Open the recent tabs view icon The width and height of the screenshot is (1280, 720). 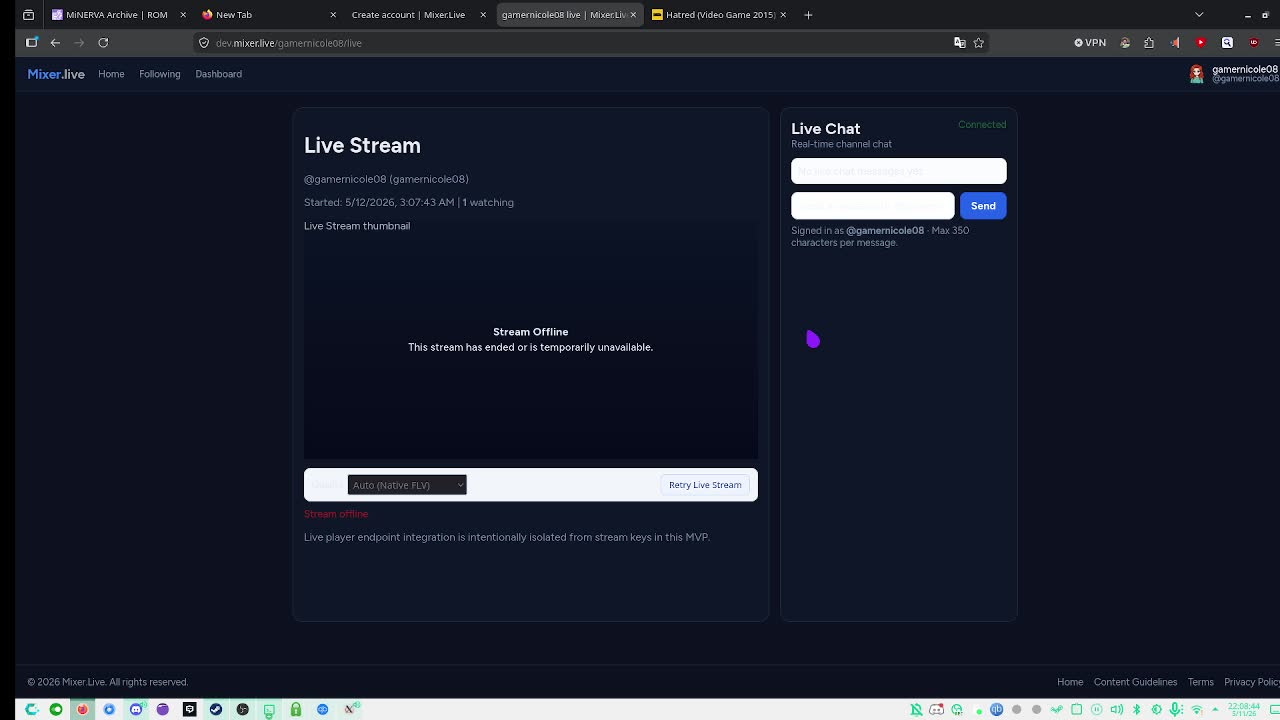(28, 15)
